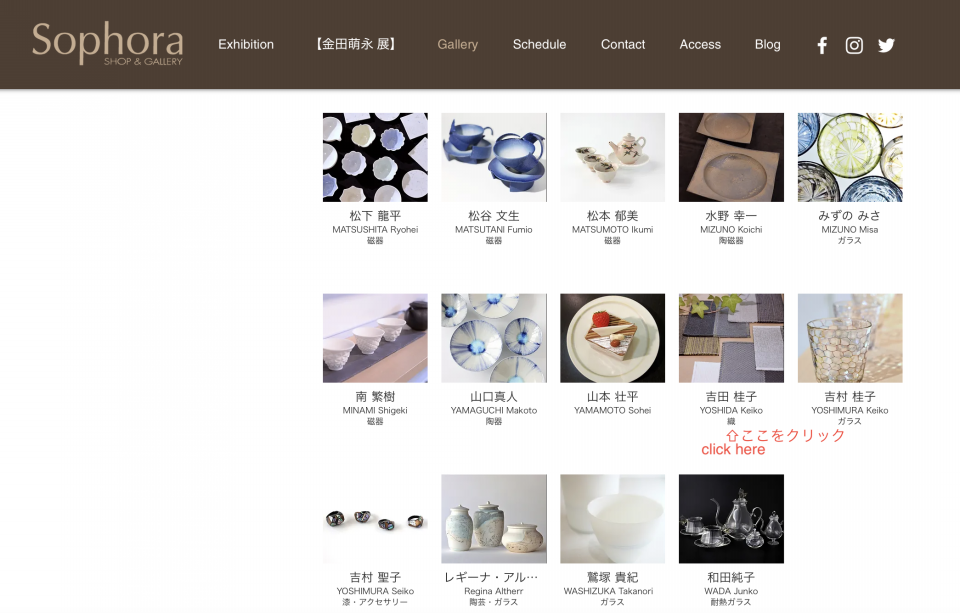Open MATSUSHITA Ryohei's porcelain thumbnail
This screenshot has height=613, width=960.
point(375,157)
